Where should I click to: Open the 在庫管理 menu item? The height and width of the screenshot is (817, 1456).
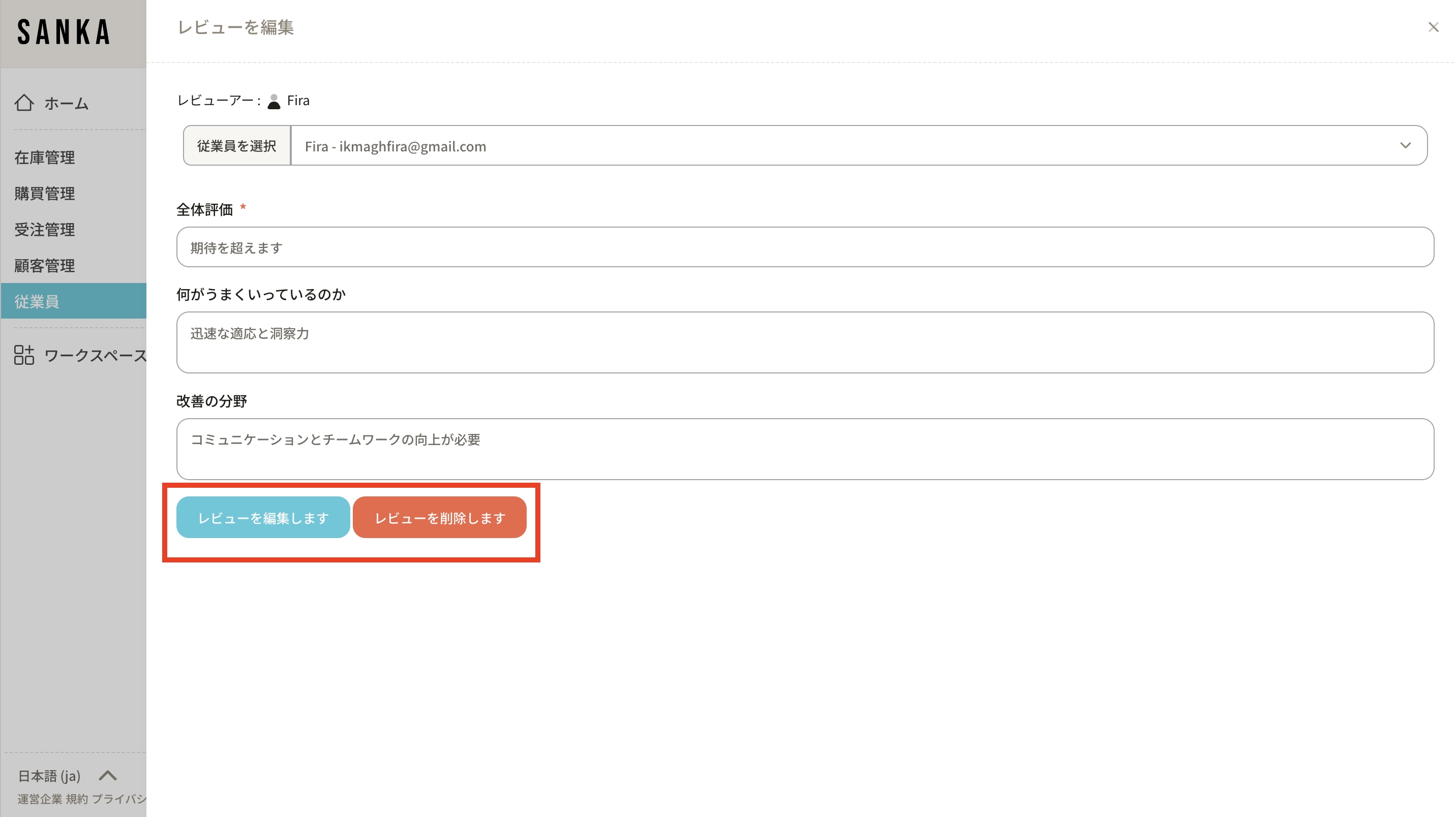point(45,158)
